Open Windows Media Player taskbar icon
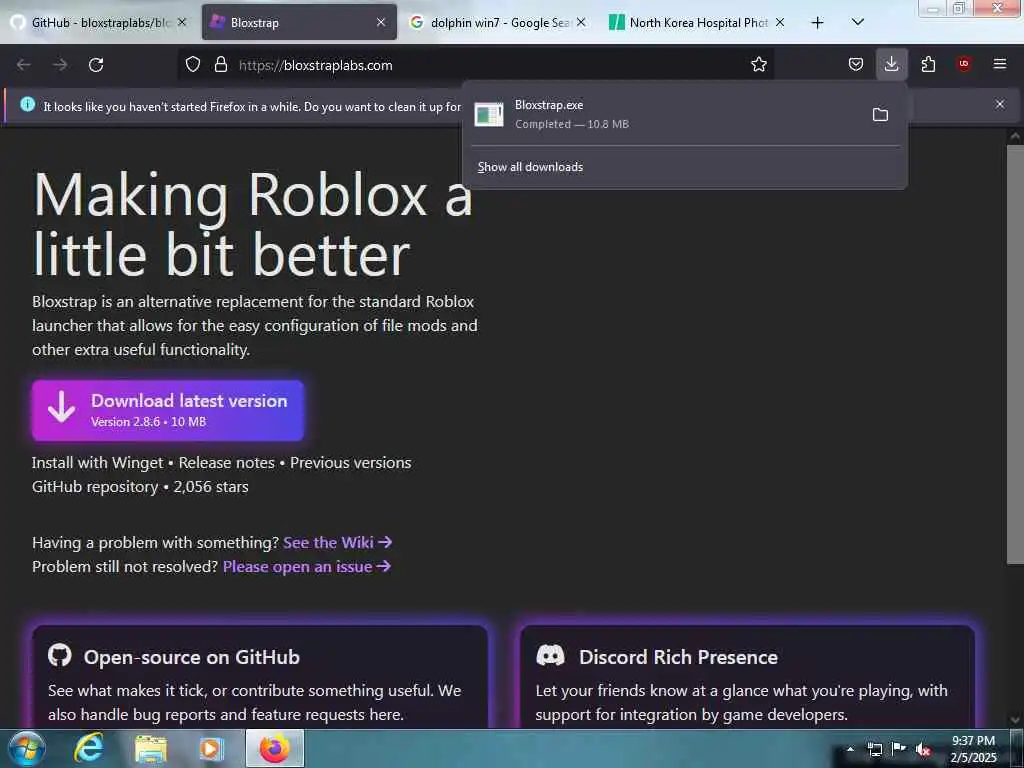Image resolution: width=1024 pixels, height=768 pixels. [x=211, y=748]
